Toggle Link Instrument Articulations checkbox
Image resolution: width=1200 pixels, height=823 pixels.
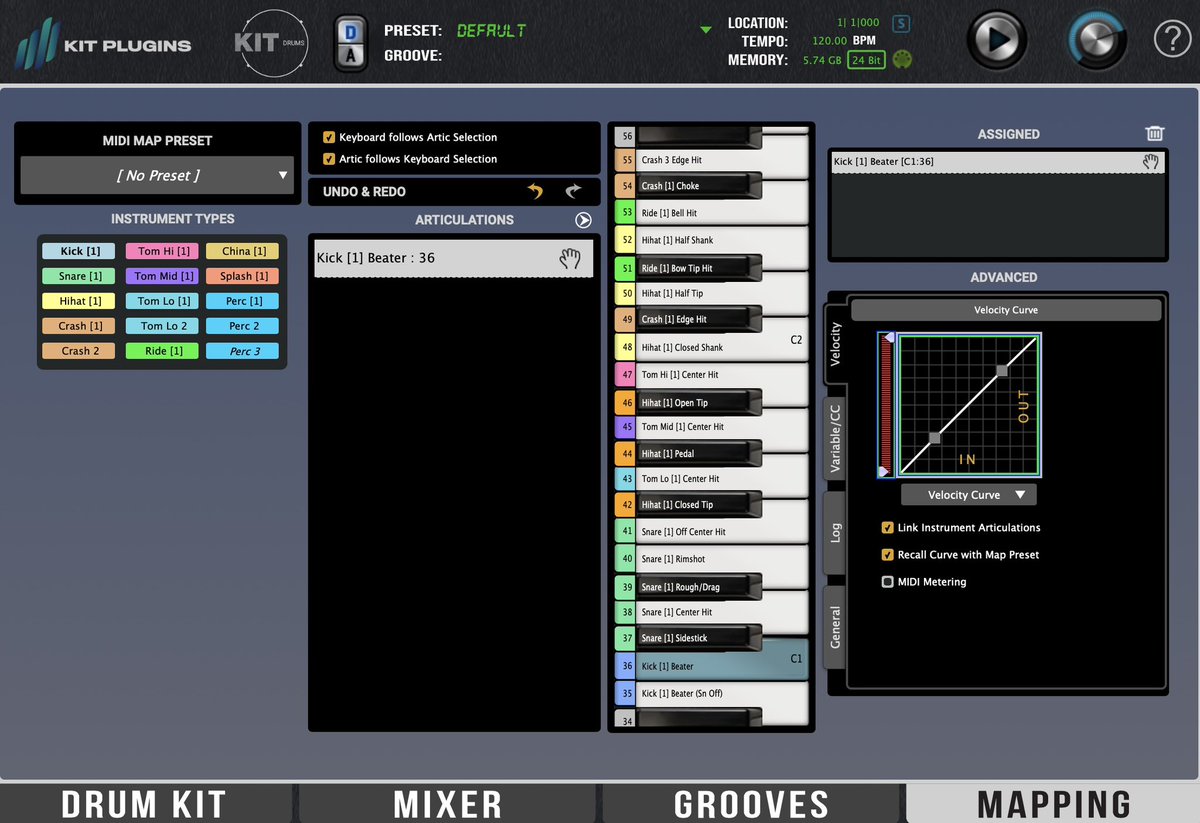[x=887, y=527]
